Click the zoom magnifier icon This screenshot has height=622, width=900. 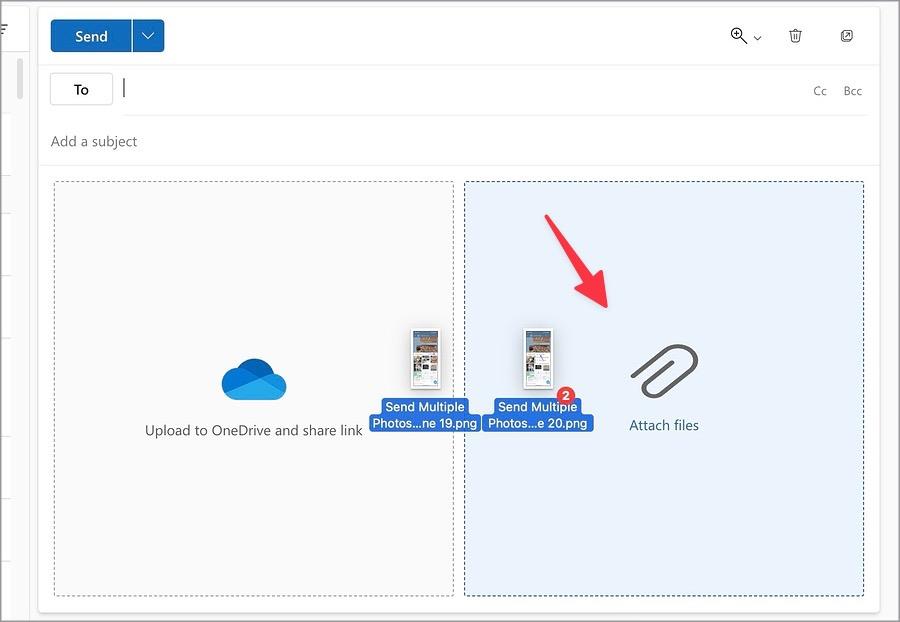tap(738, 36)
